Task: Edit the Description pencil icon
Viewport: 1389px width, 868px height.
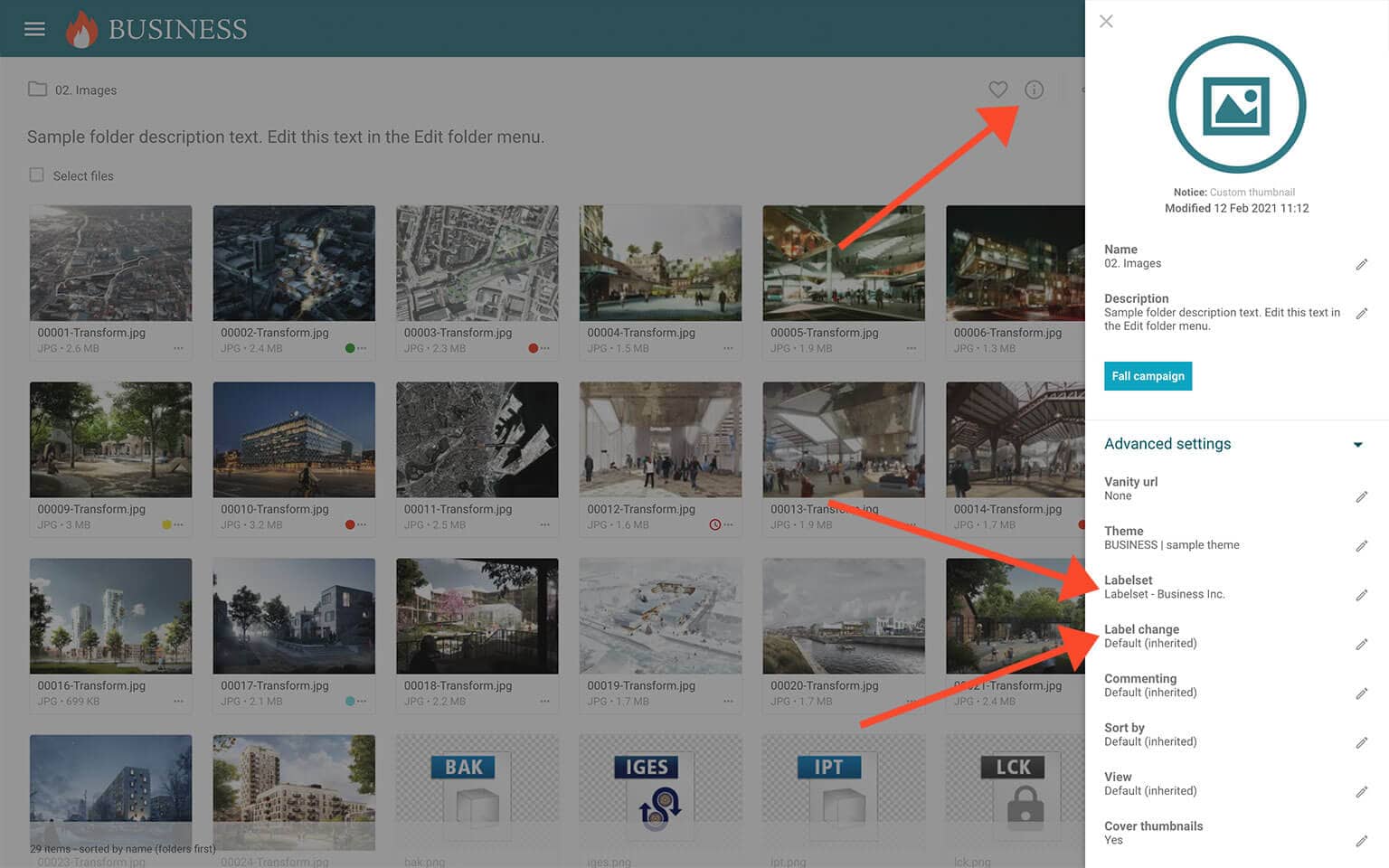Action: click(x=1361, y=314)
